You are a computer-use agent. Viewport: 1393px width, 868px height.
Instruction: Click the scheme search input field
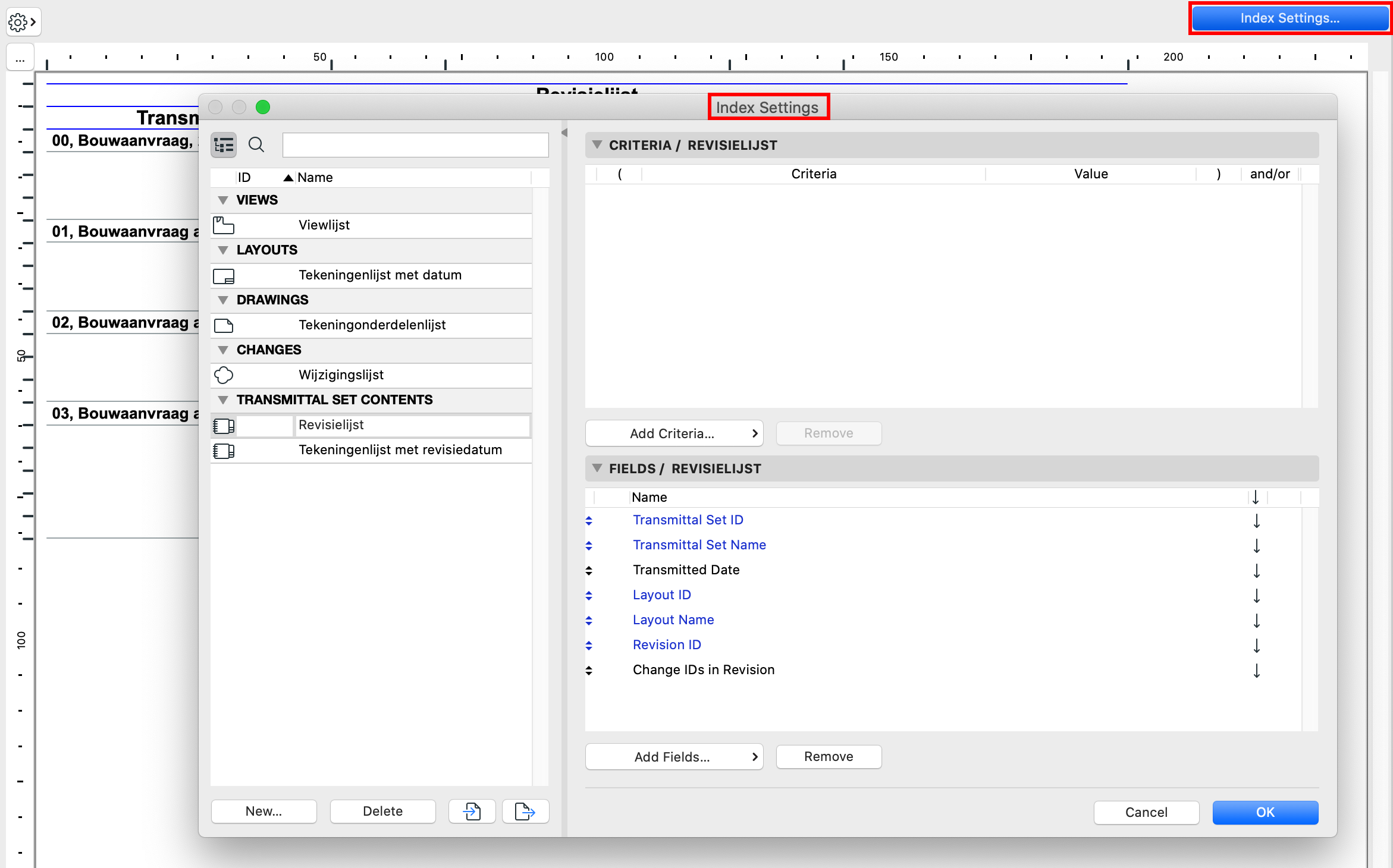(415, 145)
